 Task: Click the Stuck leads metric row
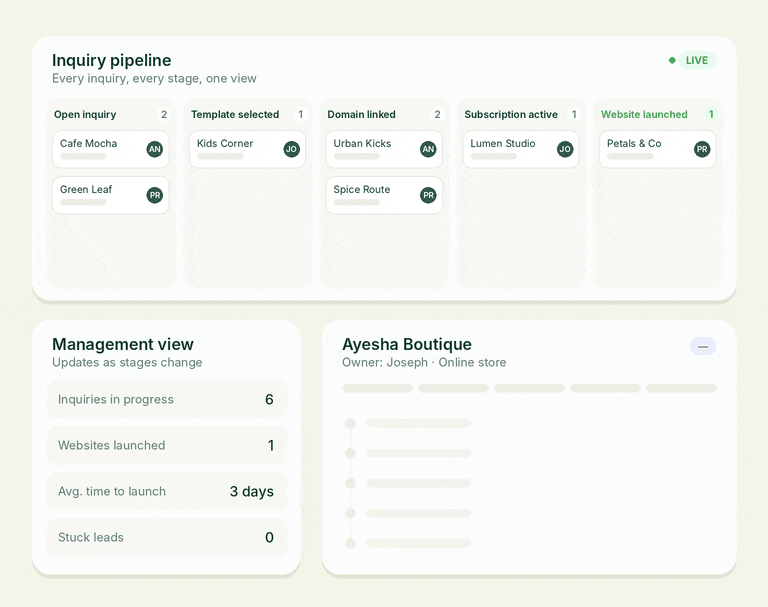click(167, 537)
